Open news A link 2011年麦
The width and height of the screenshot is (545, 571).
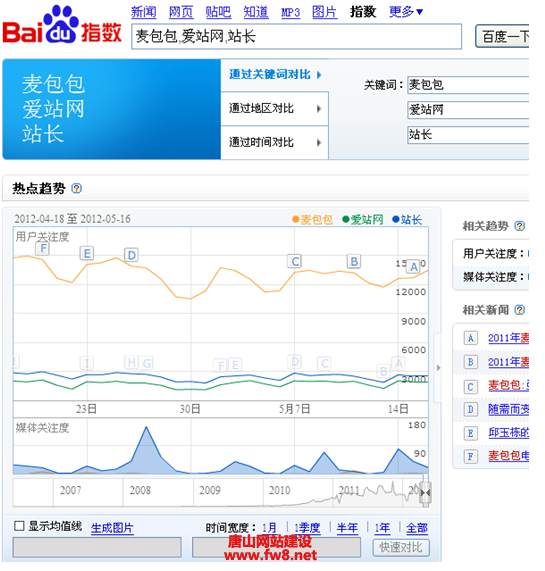click(x=508, y=338)
